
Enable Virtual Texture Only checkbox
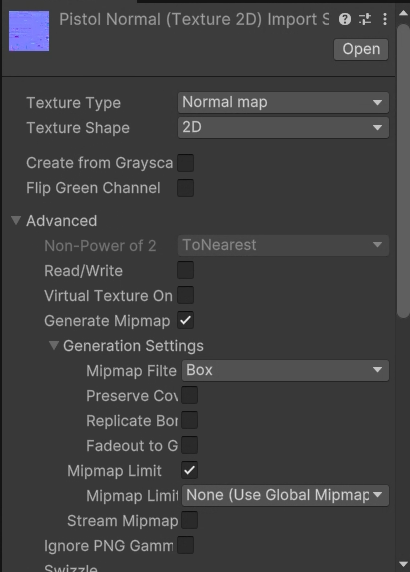[x=186, y=295]
